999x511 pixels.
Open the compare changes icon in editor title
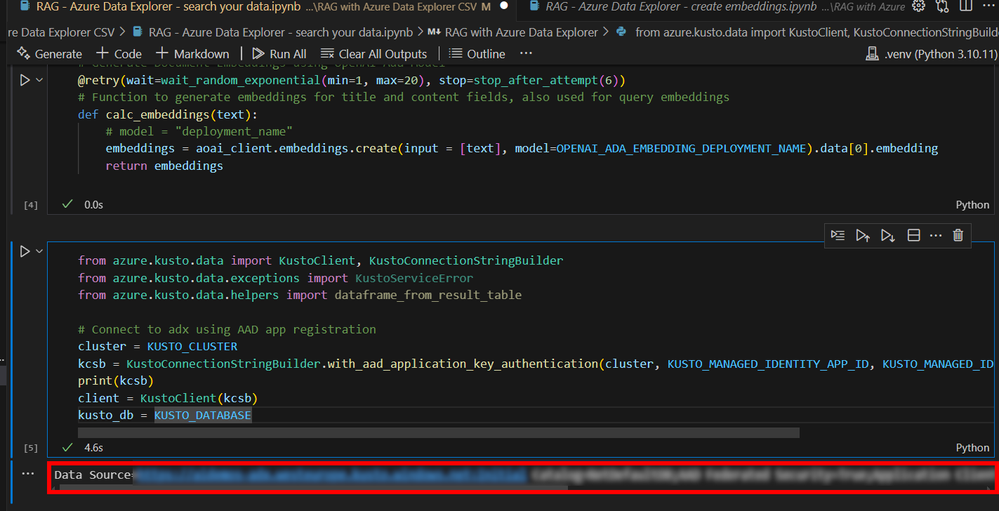click(x=942, y=6)
